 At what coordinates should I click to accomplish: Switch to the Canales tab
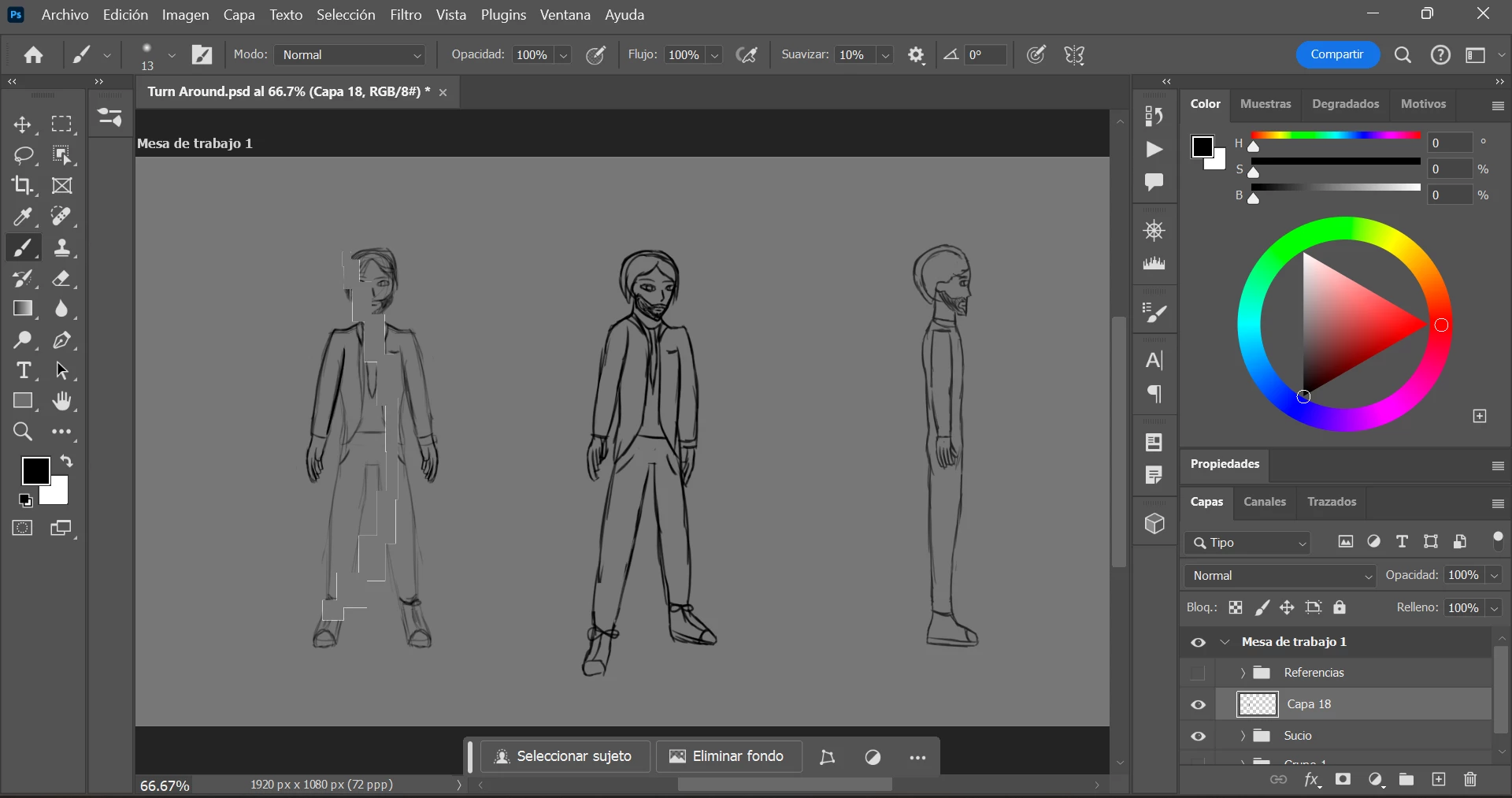click(x=1264, y=502)
